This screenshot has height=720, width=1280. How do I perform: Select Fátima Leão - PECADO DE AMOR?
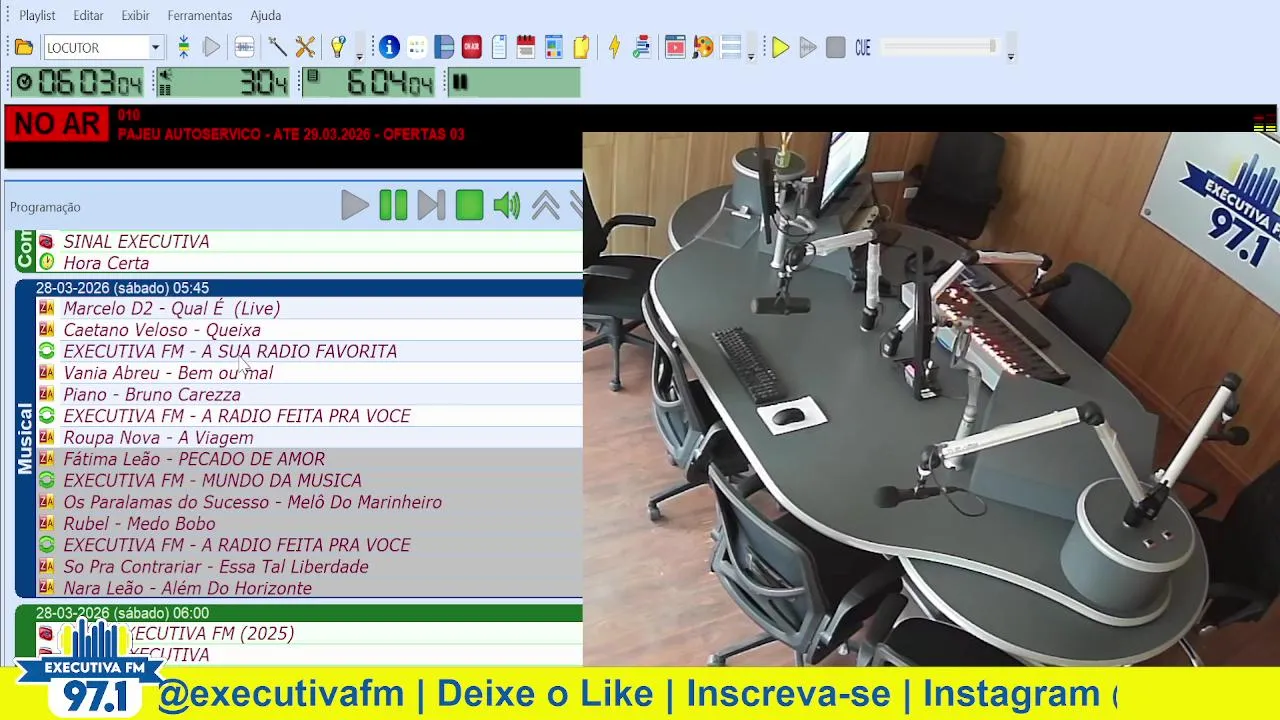[309, 459]
